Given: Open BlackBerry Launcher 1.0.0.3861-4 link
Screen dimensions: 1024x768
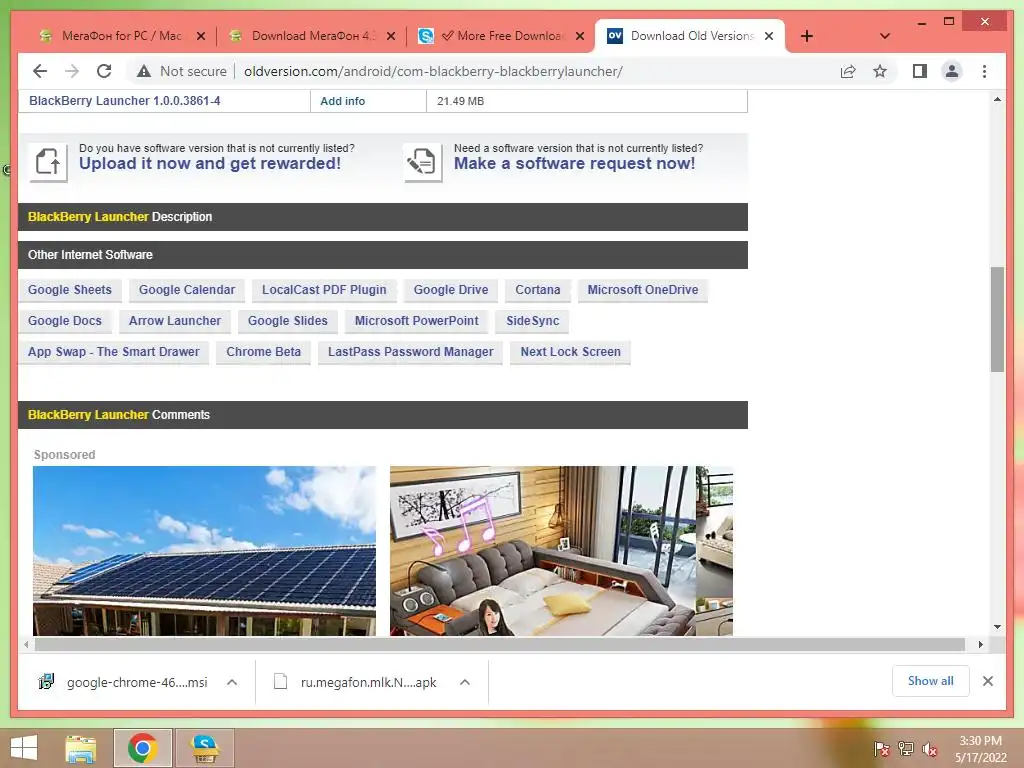Looking at the screenshot, I should pos(124,101).
